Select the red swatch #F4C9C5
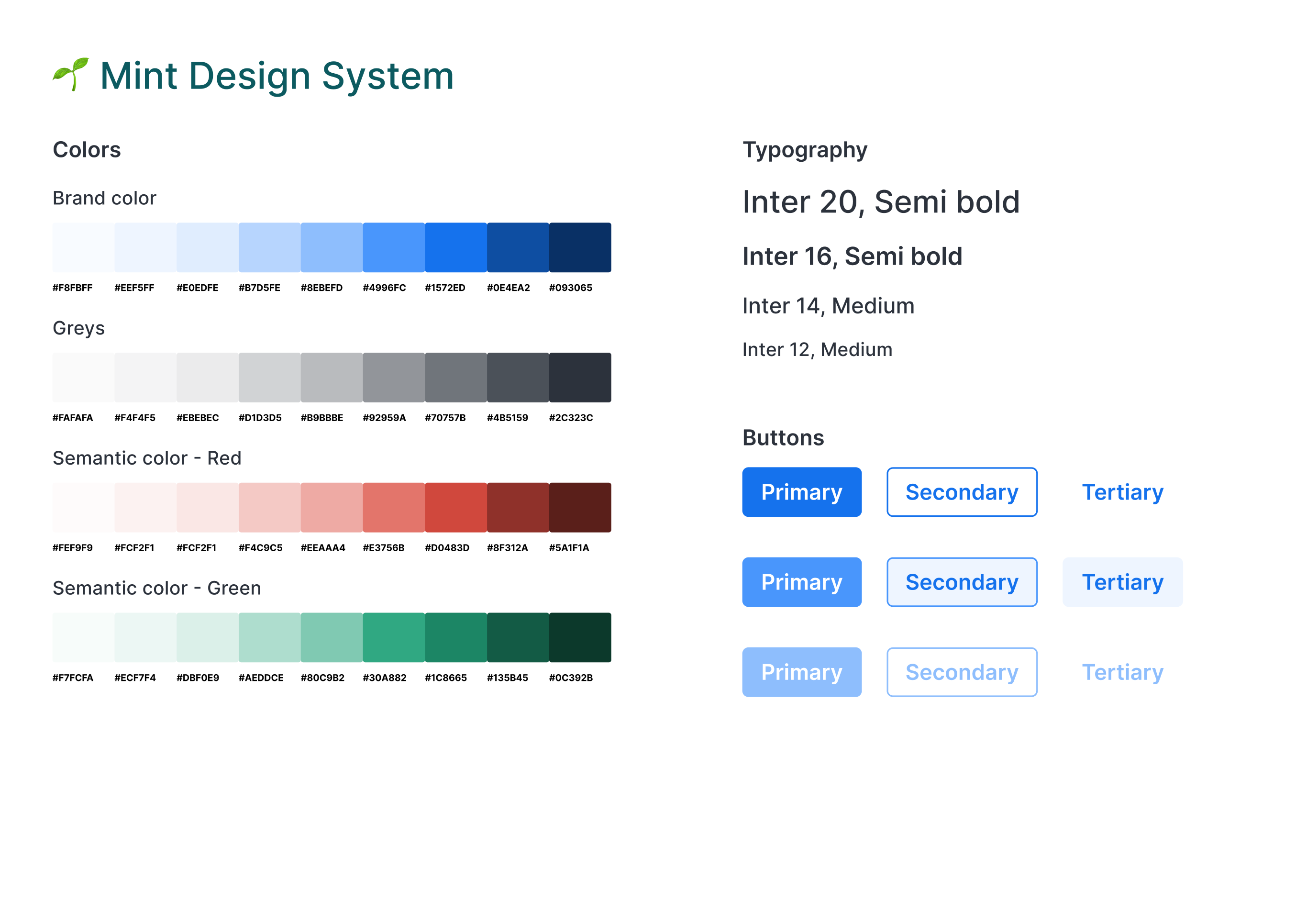The image size is (1307, 924). click(x=270, y=507)
